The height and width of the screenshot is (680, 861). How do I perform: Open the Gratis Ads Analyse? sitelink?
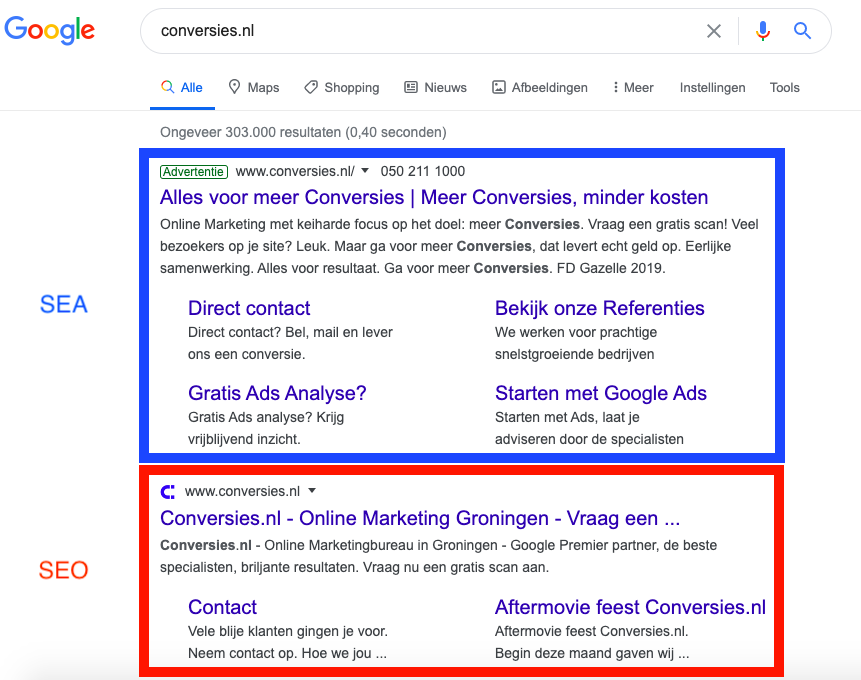tap(277, 393)
